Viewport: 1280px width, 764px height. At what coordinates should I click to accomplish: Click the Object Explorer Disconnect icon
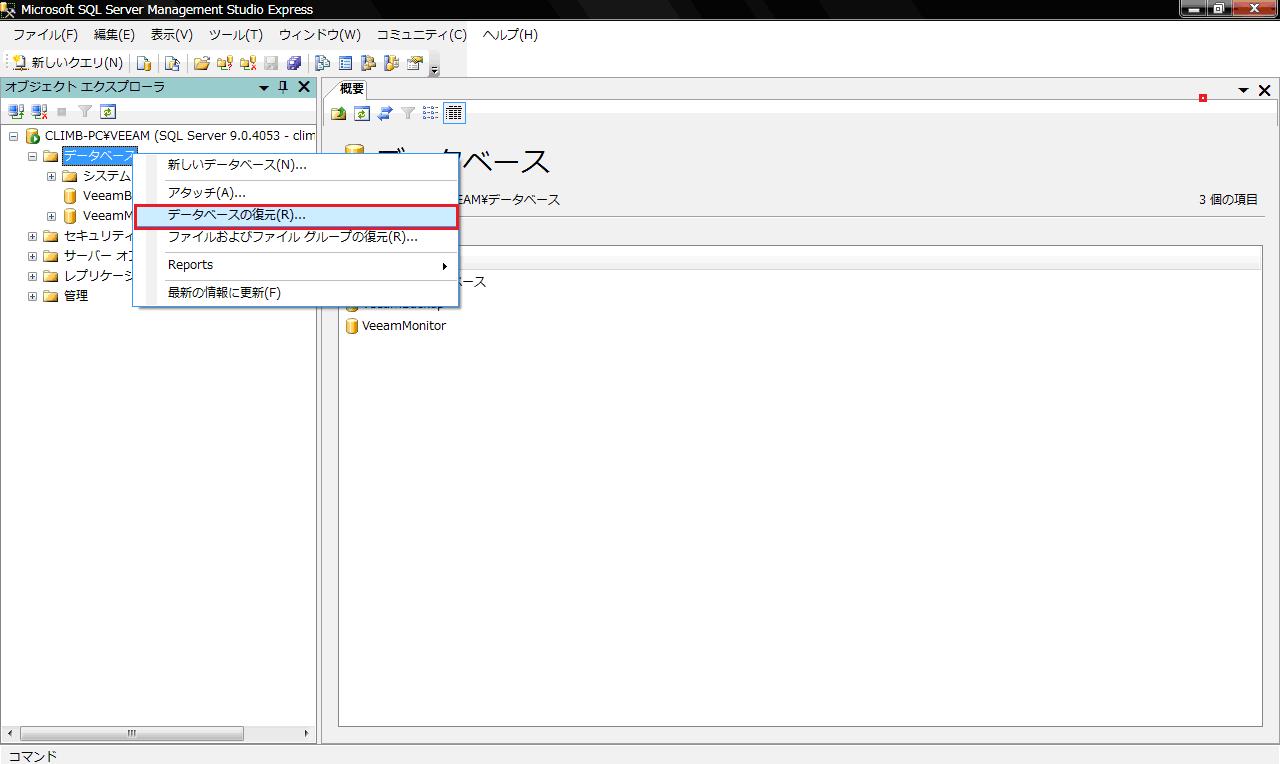pos(39,112)
